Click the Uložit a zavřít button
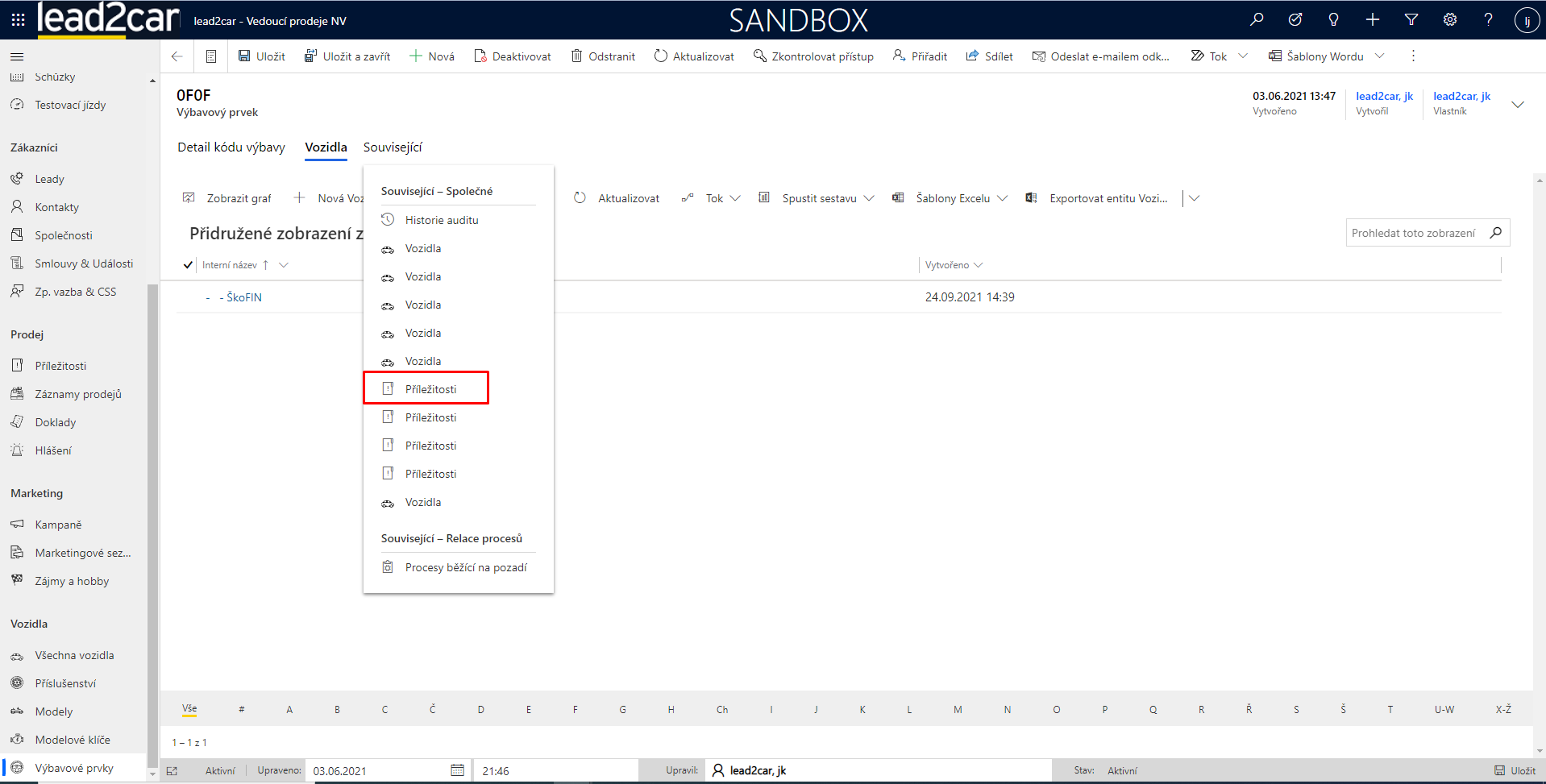 (347, 56)
